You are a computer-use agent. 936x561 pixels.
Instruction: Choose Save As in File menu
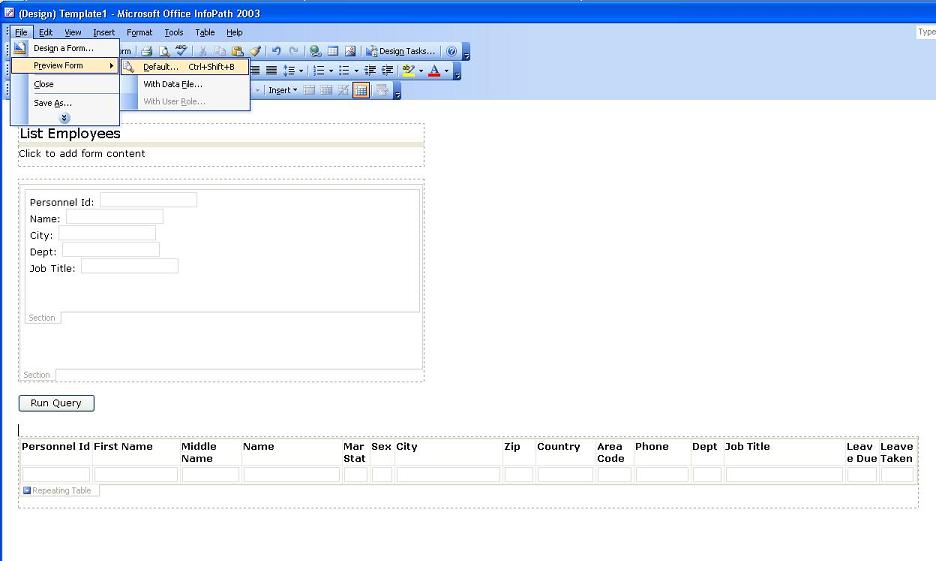(65, 103)
